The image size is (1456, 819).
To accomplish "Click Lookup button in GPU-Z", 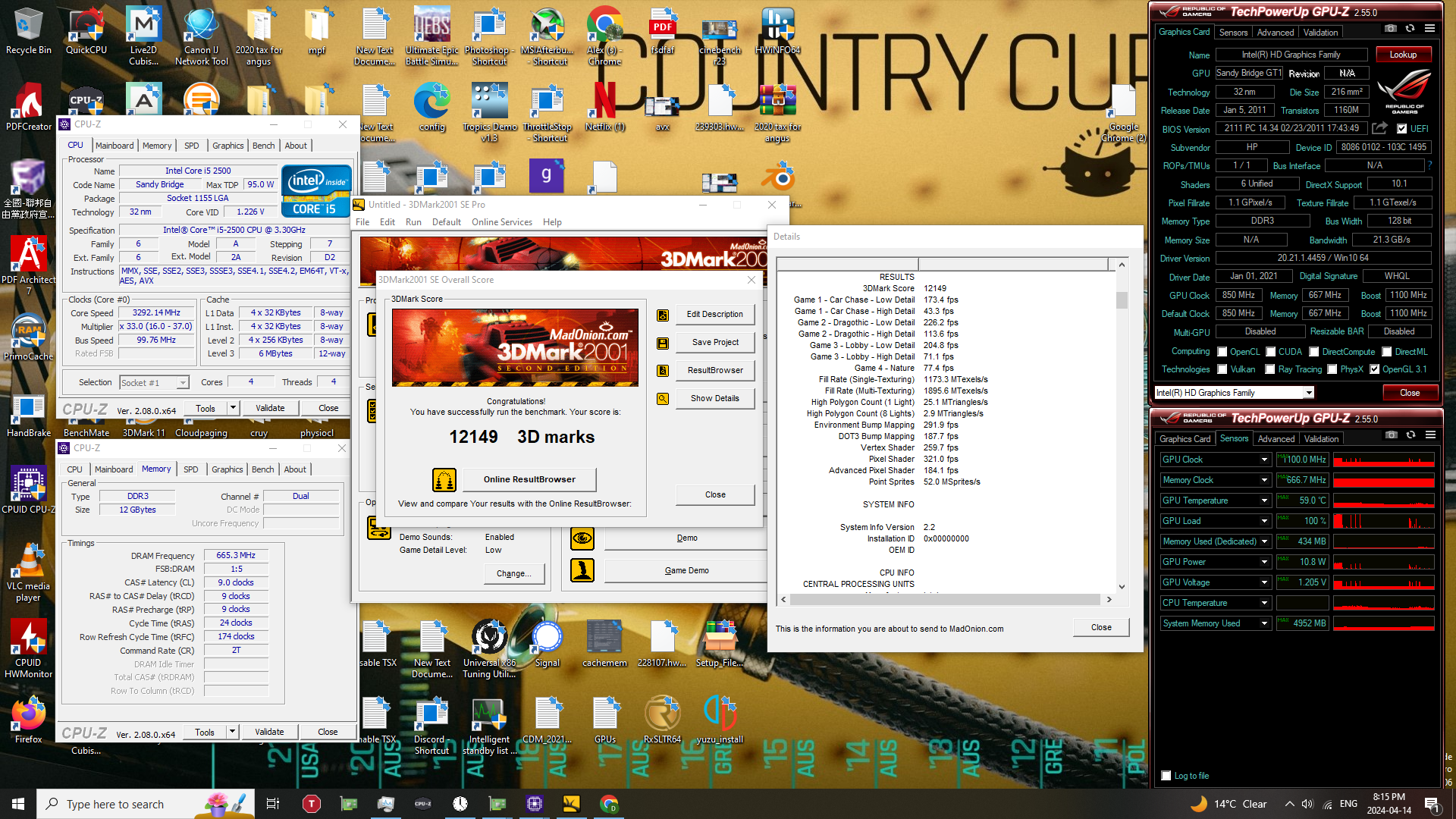I will coord(1403,55).
